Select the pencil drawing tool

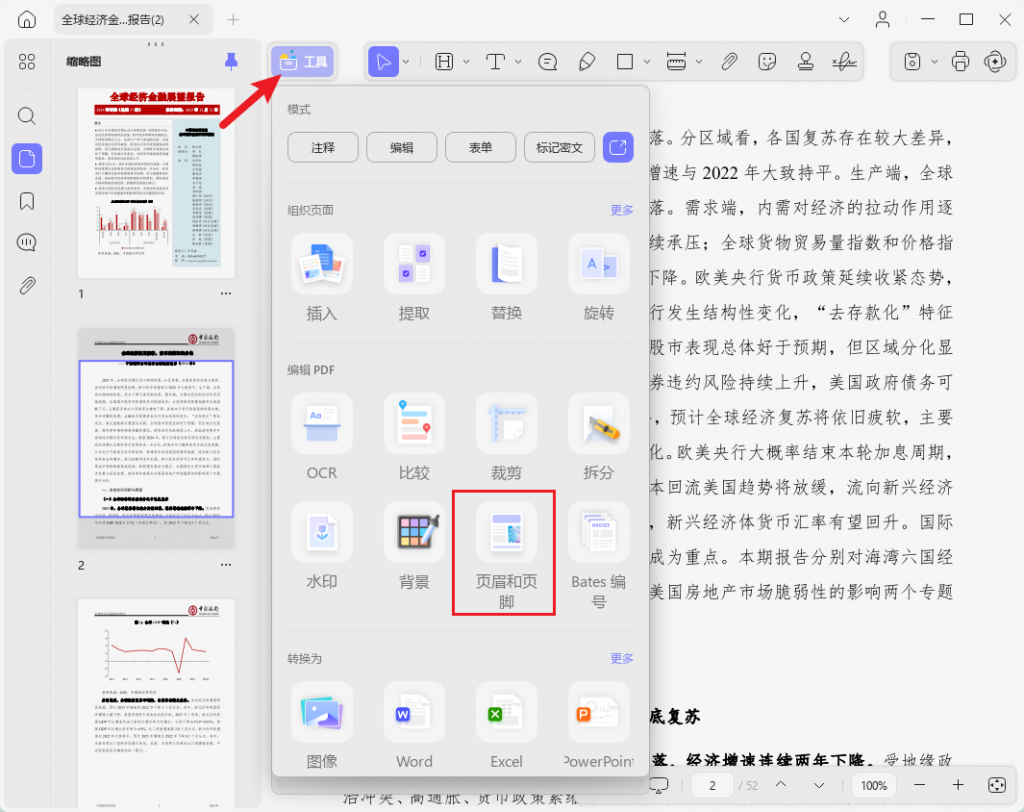[x=586, y=61]
